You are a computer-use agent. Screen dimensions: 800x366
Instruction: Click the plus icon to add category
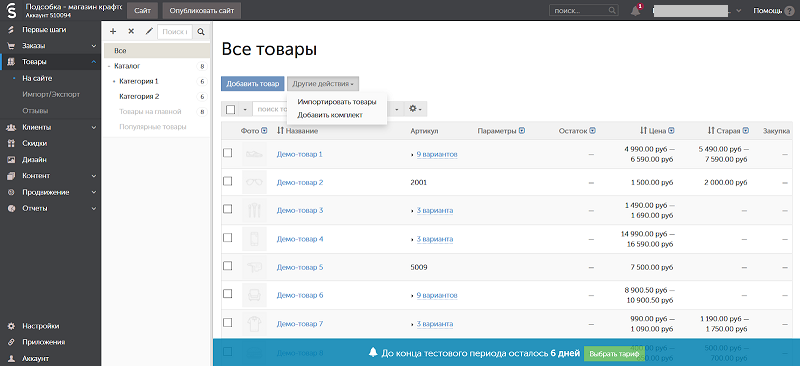[x=113, y=32]
